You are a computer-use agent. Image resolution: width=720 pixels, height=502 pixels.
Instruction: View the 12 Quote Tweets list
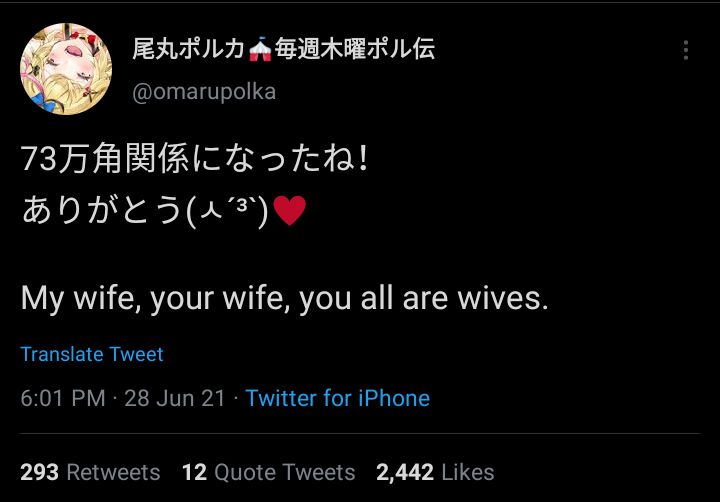click(x=268, y=472)
